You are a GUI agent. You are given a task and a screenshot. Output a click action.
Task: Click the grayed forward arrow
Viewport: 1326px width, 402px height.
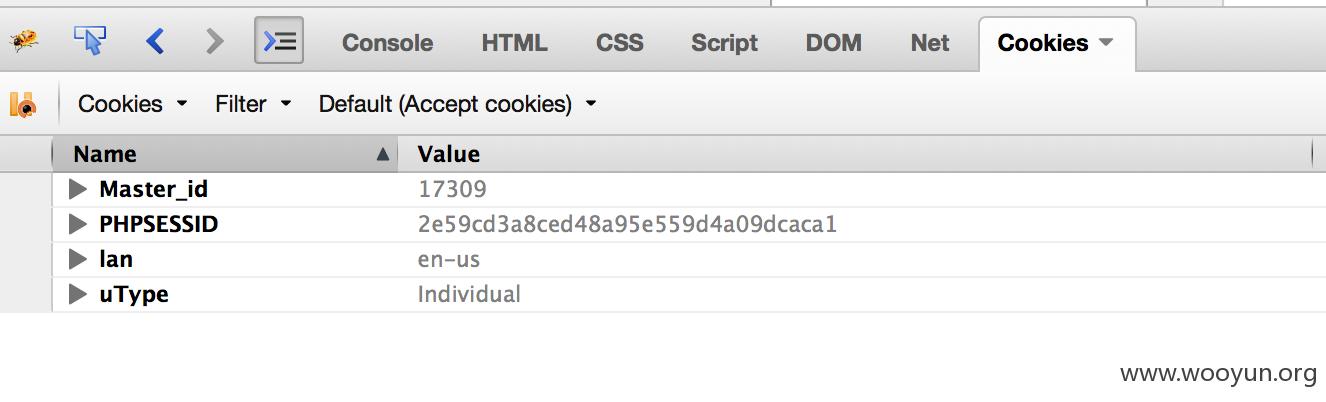214,41
